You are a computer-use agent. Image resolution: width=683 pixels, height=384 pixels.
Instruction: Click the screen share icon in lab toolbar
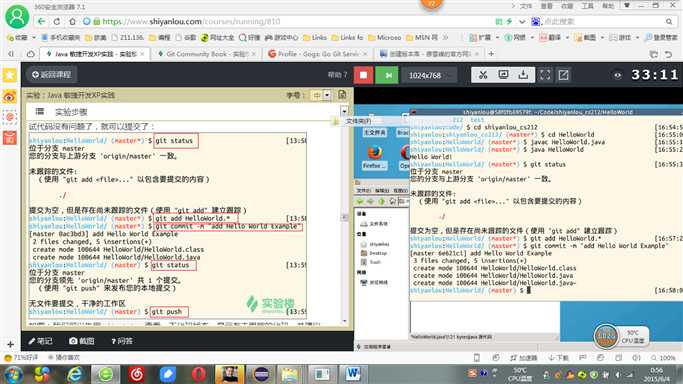click(x=503, y=75)
